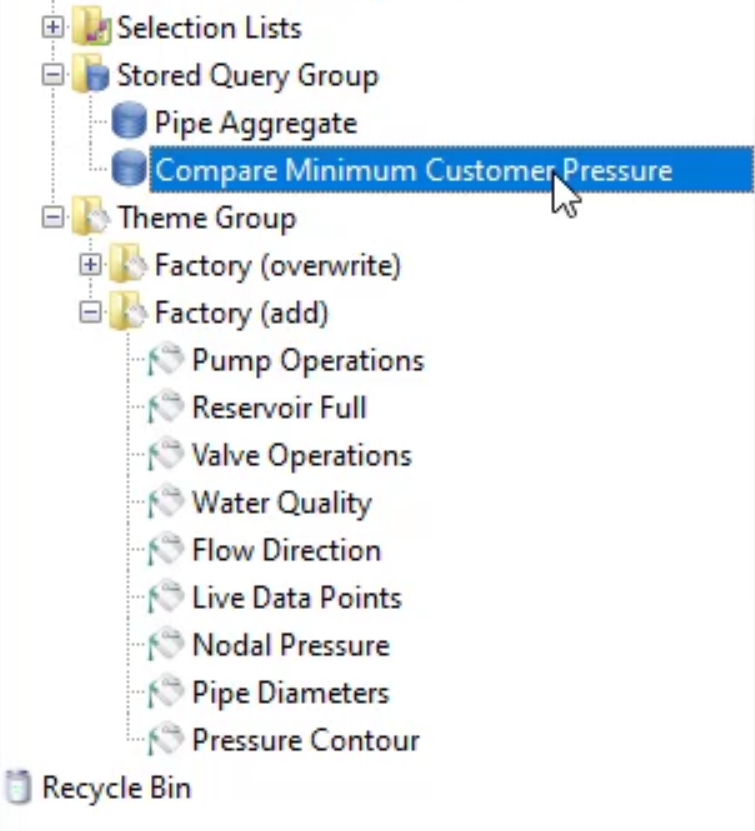Select the Nodal Pressure theme
This screenshot has width=755, height=831.
291,644
